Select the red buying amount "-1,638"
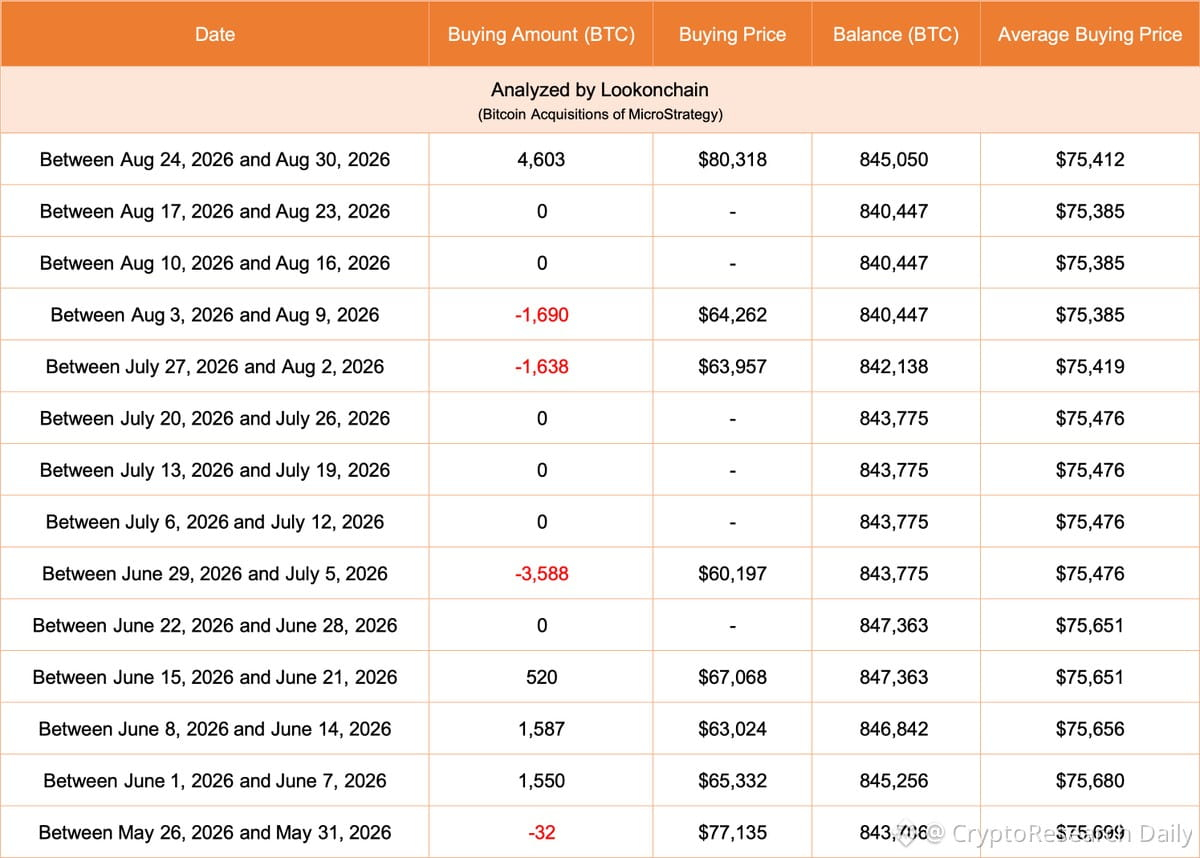The height and width of the screenshot is (858, 1200). pos(541,367)
